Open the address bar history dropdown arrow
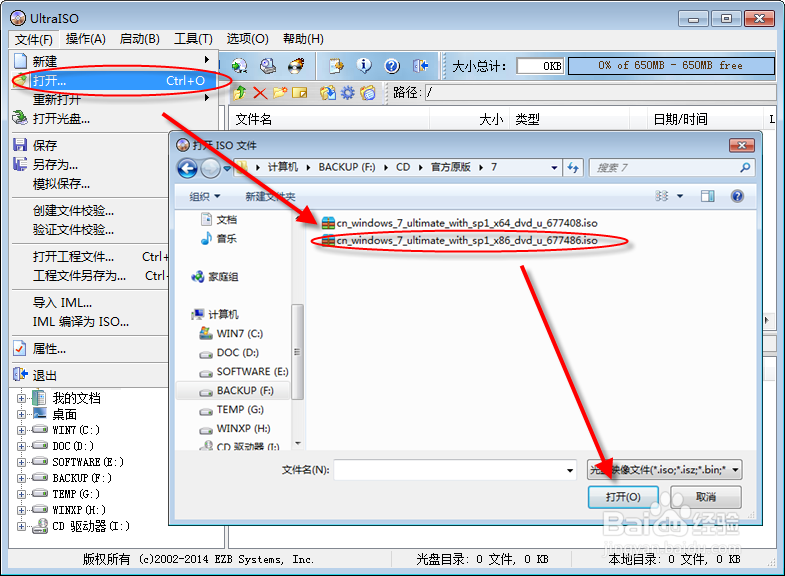 point(554,168)
